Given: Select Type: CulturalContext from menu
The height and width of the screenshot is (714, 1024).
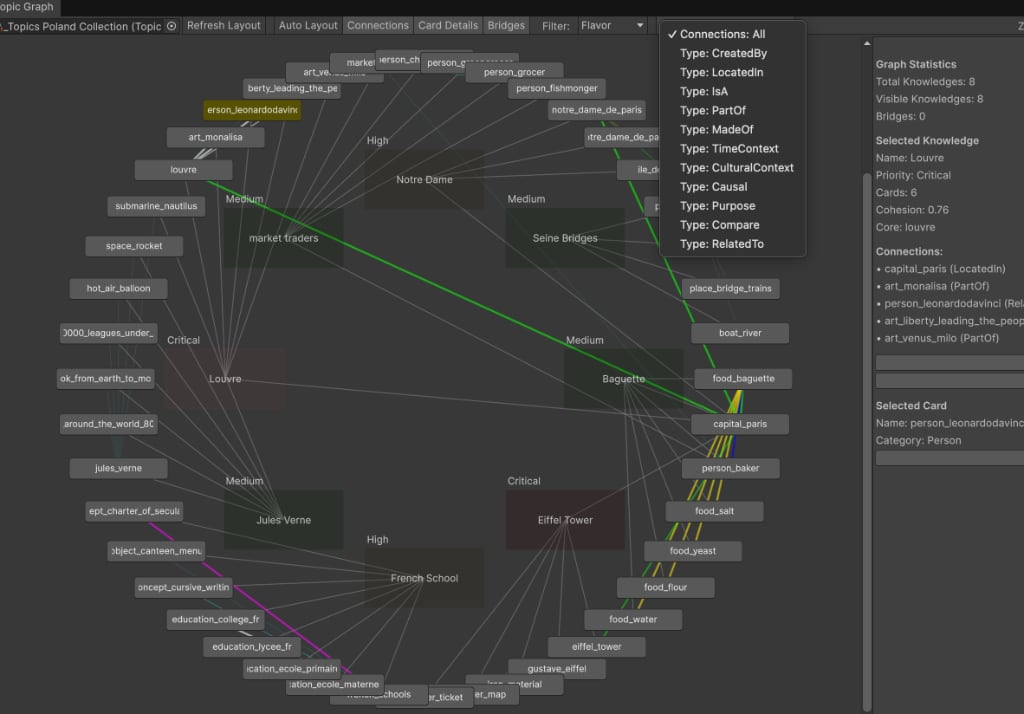Looking at the screenshot, I should tap(736, 168).
